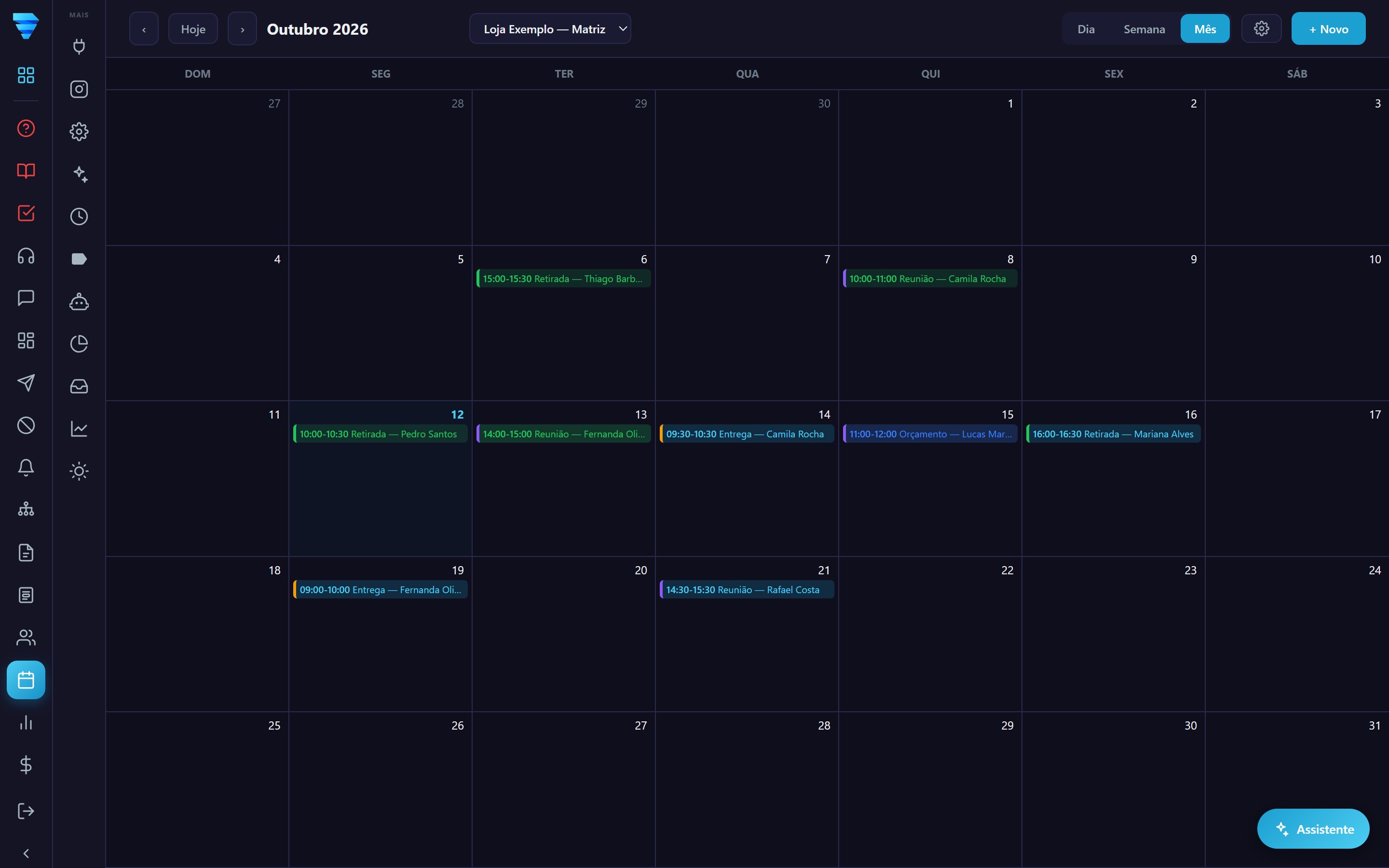Screen dimensions: 1389x868
Task: Open the plug integrations icon
Action: (79, 46)
